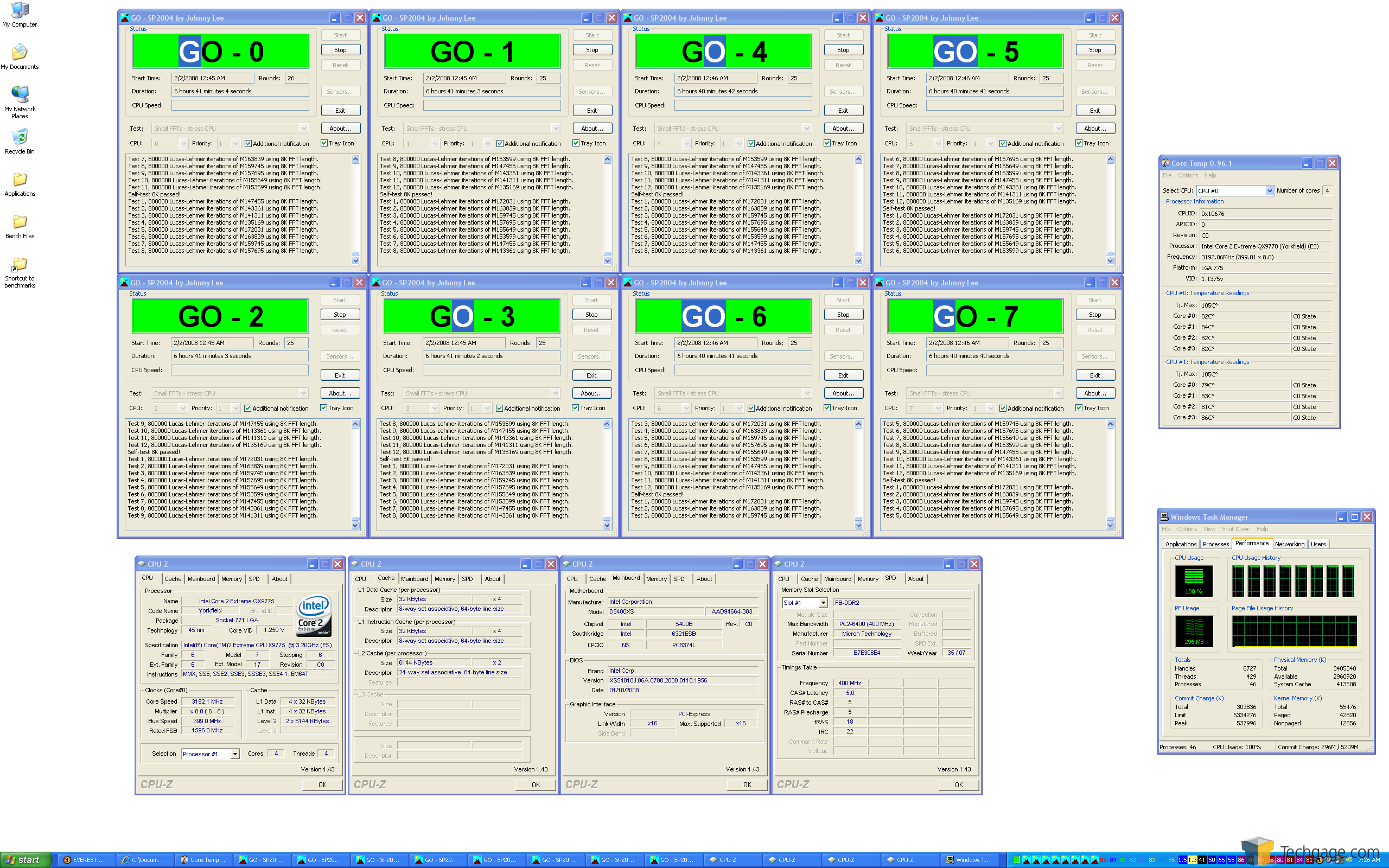Click the PF Usage 296 MB meter
This screenshot has width=1389, height=868.
tap(1193, 631)
